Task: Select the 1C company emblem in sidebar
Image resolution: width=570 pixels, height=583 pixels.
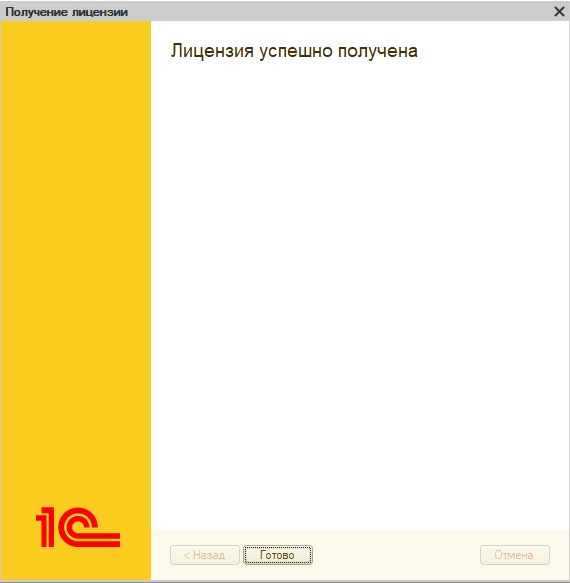Action: [78, 527]
